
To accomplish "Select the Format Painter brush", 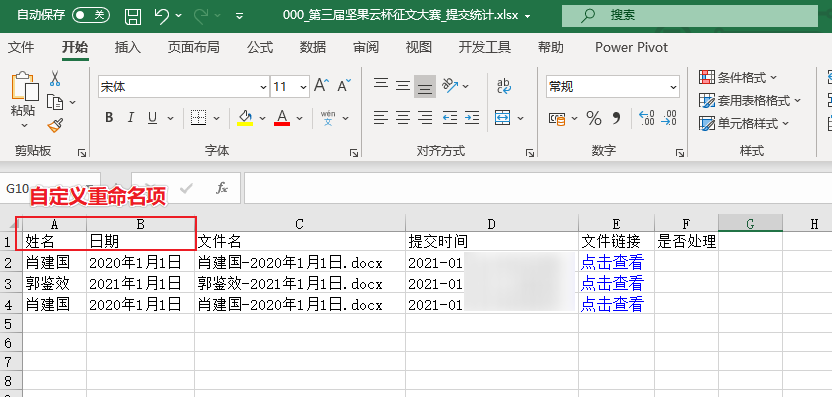I will click(x=55, y=125).
